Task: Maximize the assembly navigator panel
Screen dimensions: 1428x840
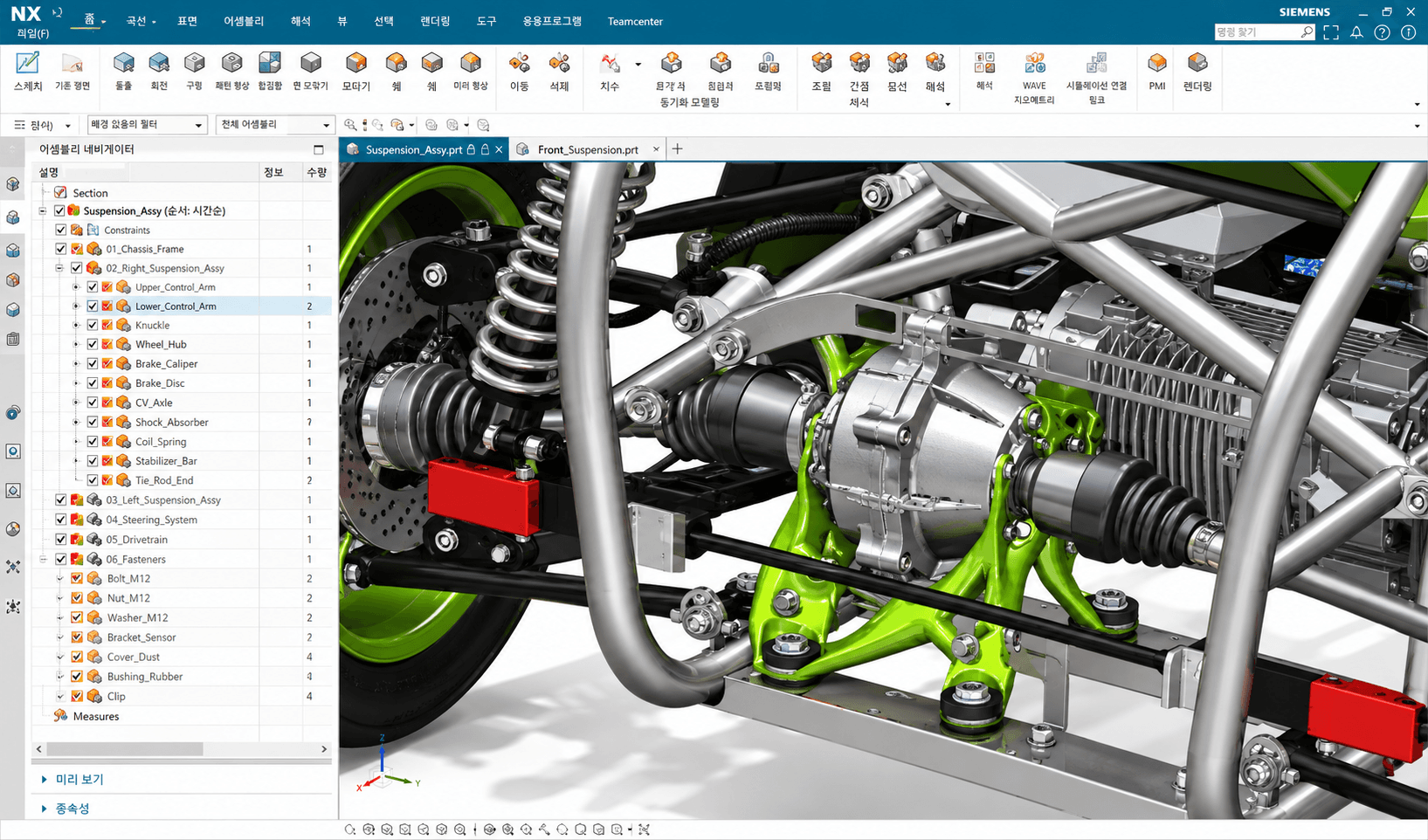Action: click(319, 149)
